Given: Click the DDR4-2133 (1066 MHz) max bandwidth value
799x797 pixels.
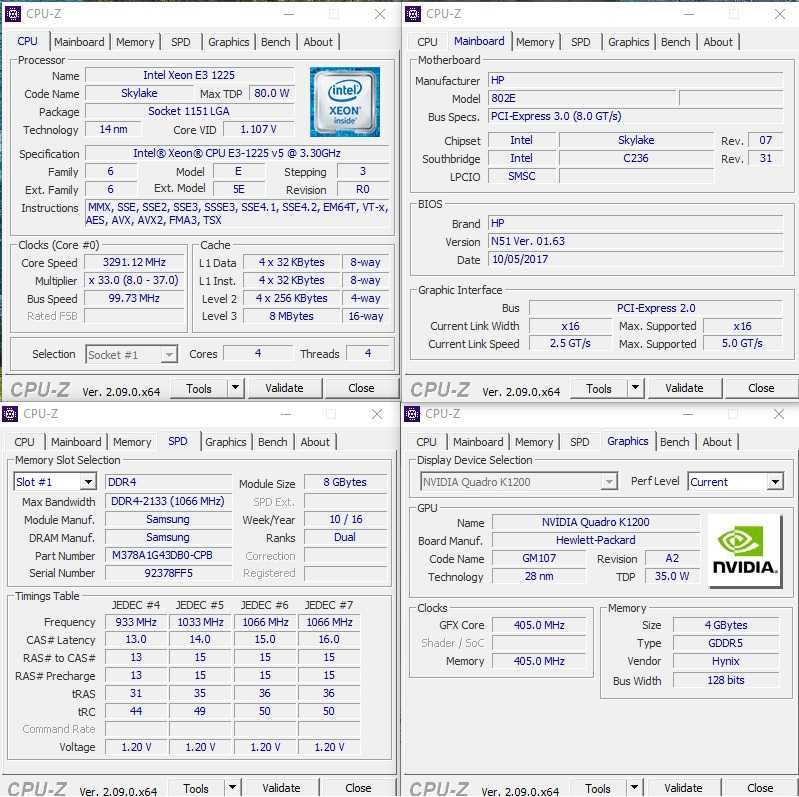Looking at the screenshot, I should [x=168, y=501].
